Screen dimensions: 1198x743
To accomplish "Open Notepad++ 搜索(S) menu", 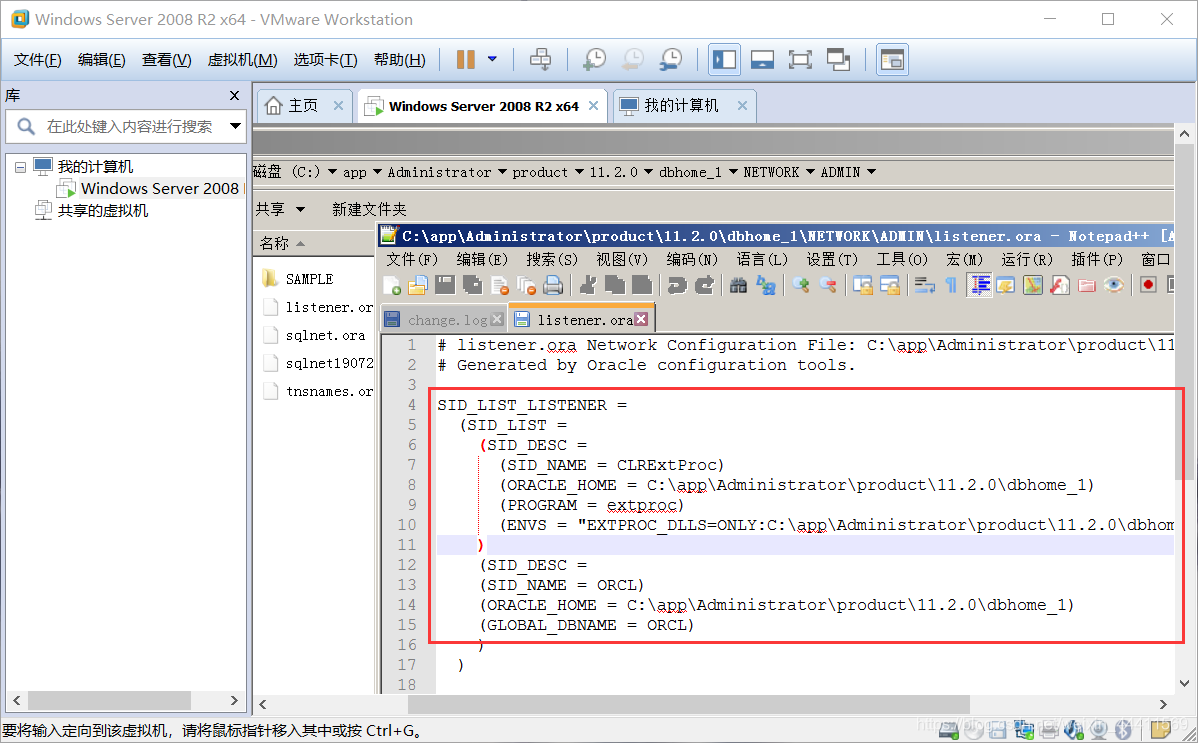I will tap(552, 259).
